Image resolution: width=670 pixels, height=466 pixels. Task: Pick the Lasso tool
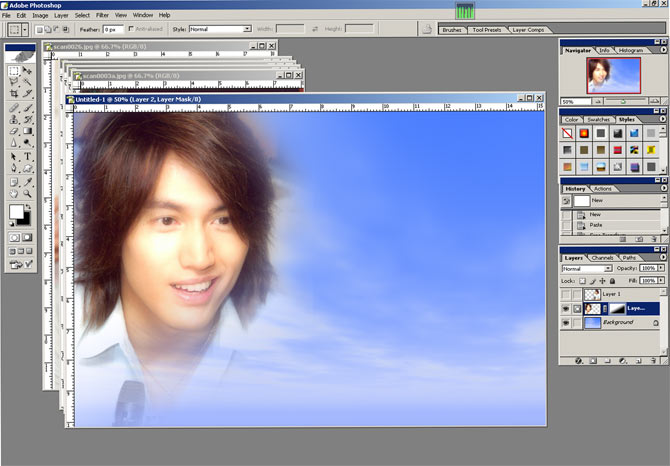(x=14, y=82)
